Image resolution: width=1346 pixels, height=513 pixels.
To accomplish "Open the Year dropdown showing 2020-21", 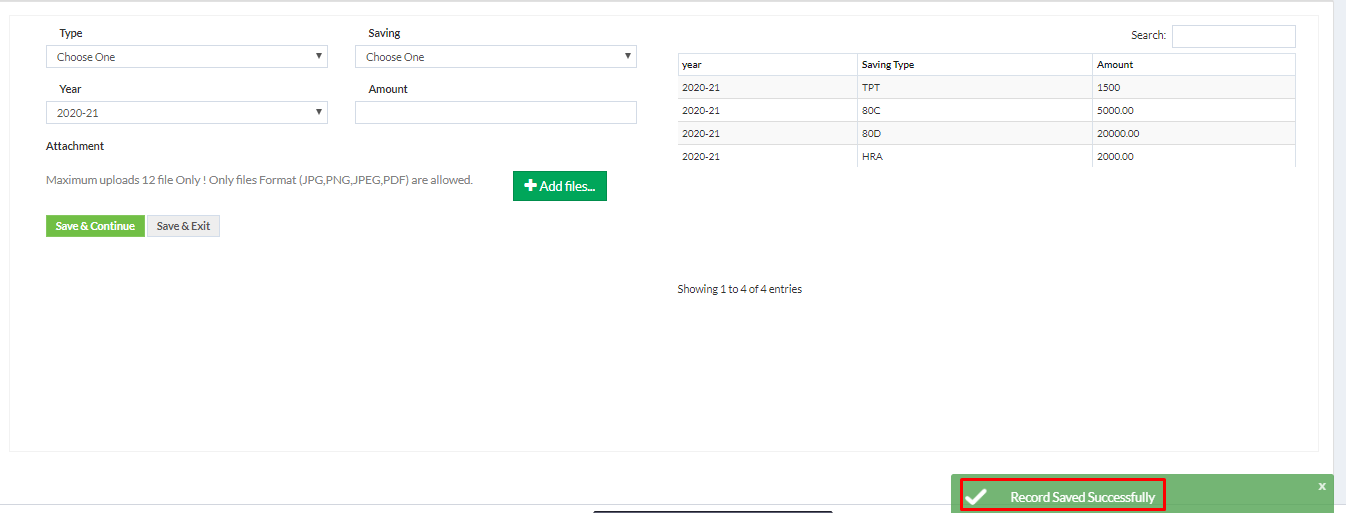I will pos(187,113).
